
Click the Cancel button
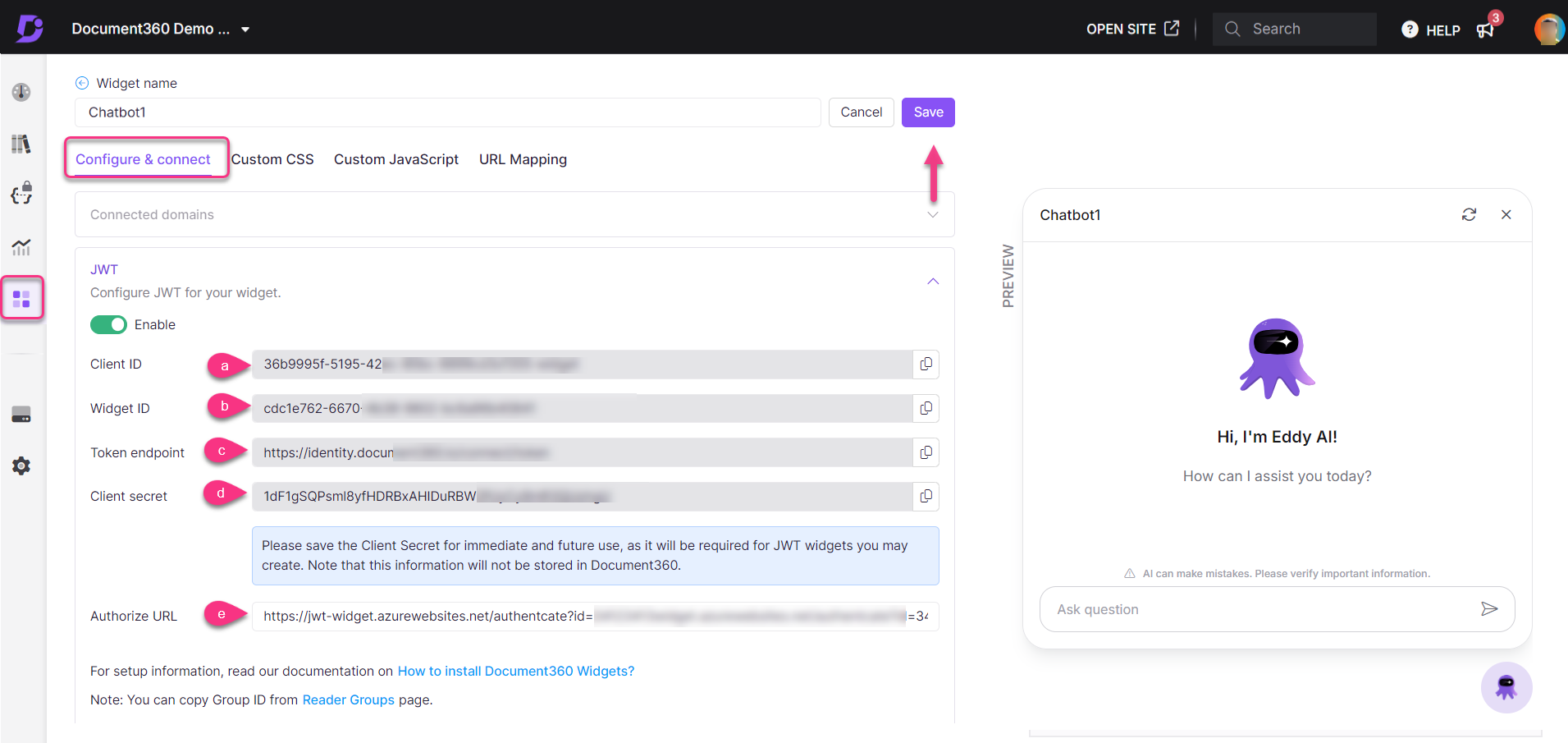tap(861, 112)
